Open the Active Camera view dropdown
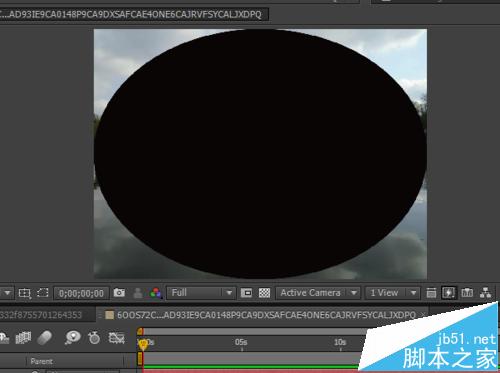This screenshot has height=373, width=500. [318, 293]
